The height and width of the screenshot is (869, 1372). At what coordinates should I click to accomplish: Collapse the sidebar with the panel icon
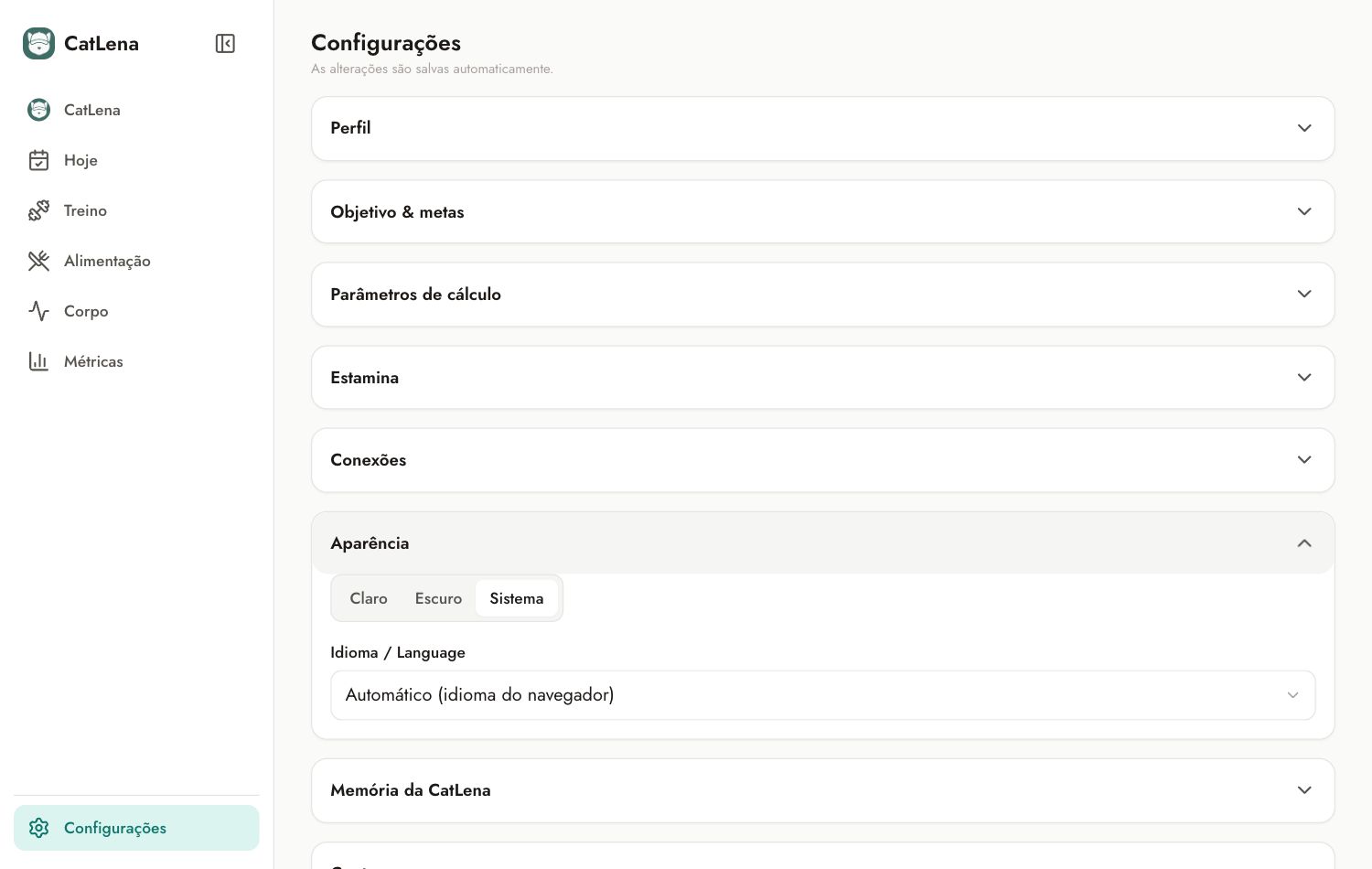(x=225, y=43)
